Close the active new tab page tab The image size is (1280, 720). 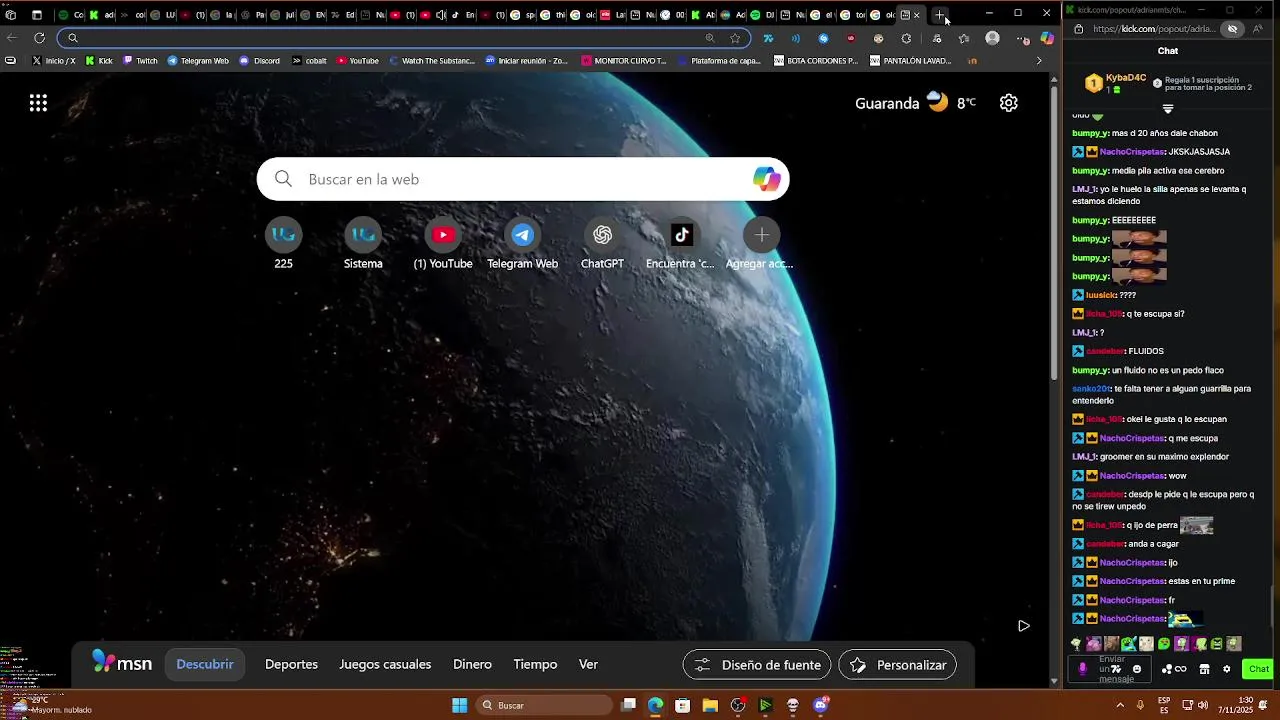click(917, 15)
